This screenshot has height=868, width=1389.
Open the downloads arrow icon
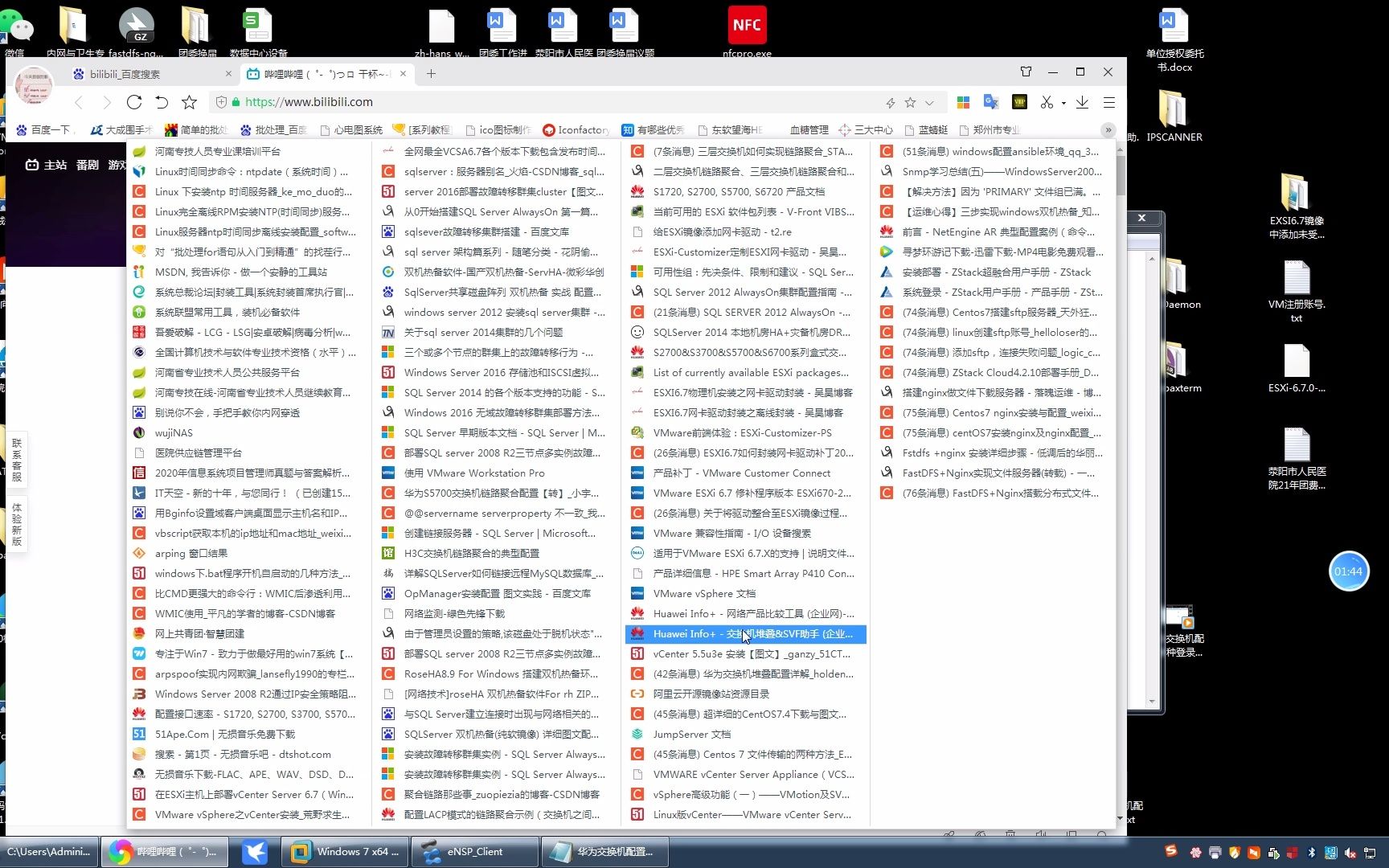point(1082,102)
